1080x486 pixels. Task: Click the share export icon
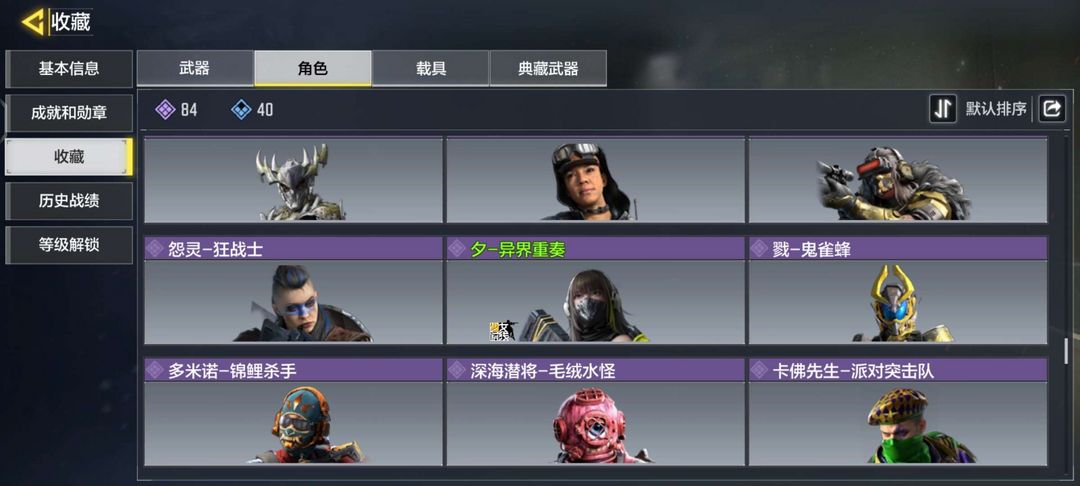pyautogui.click(x=1052, y=109)
